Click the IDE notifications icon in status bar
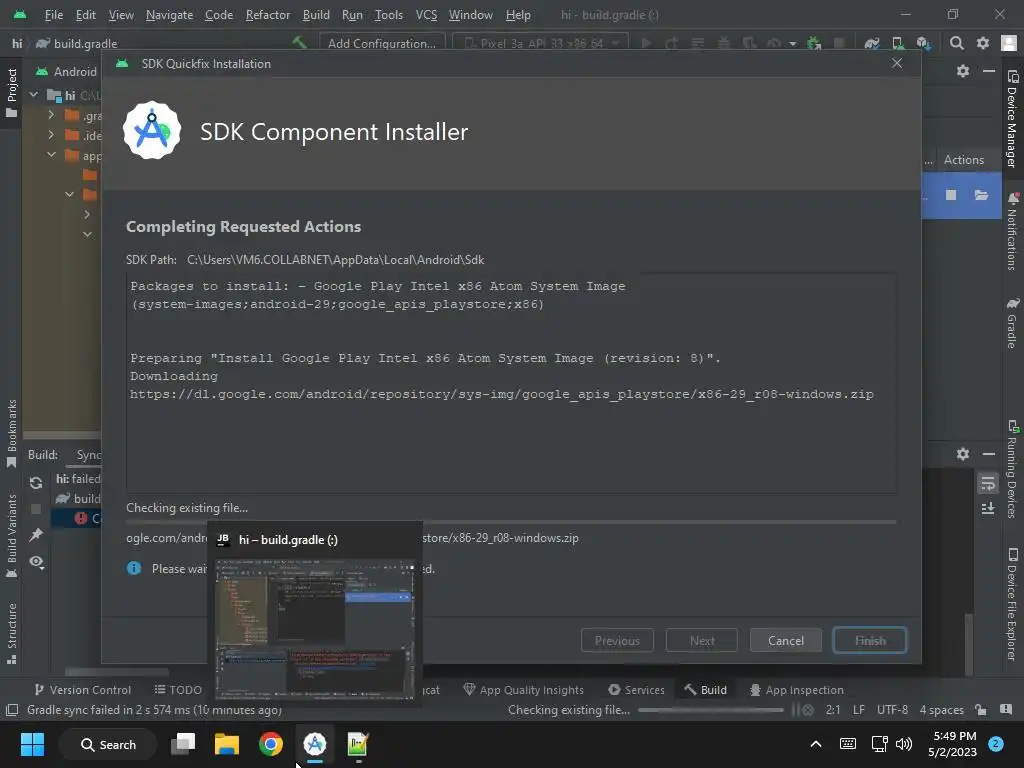The height and width of the screenshot is (768, 1024). tap(1006, 710)
